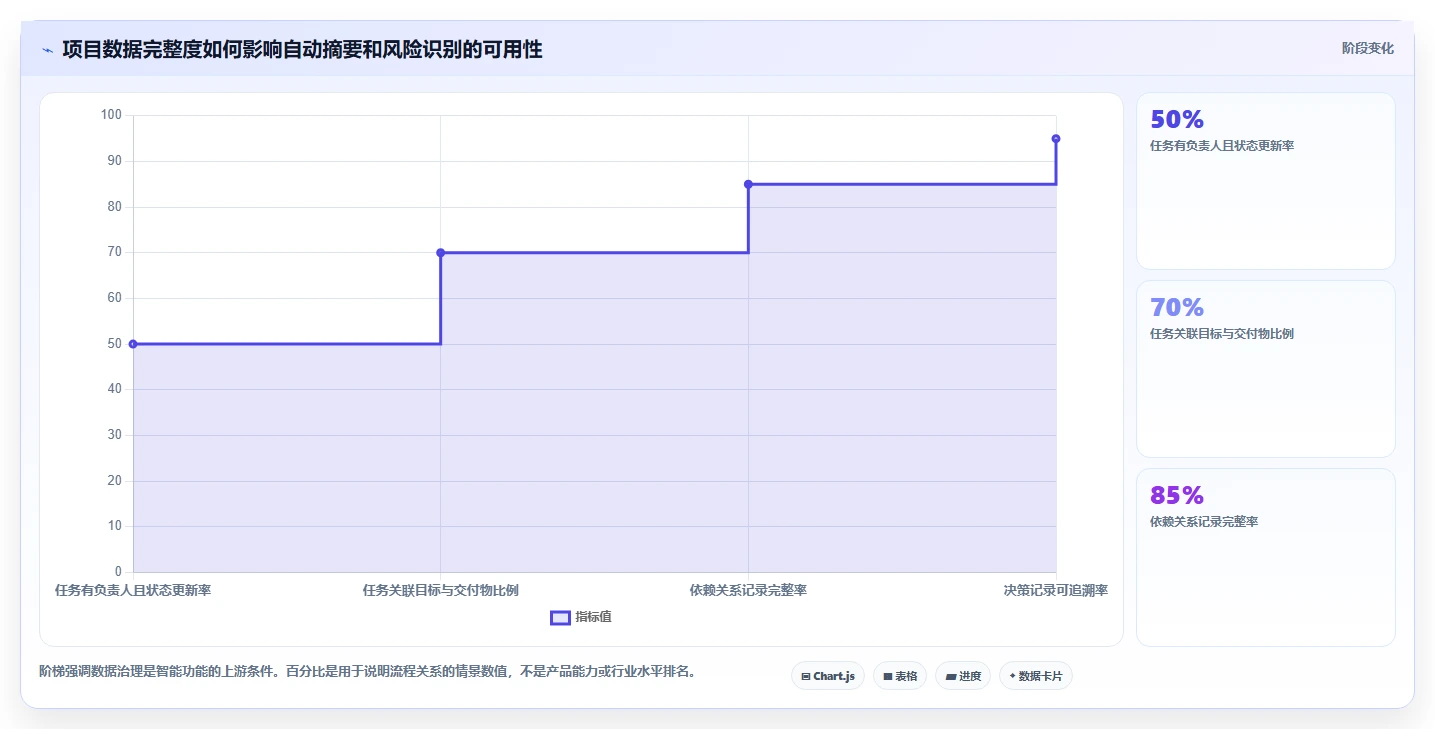Open the 50% metric card
The height and width of the screenshot is (729, 1435).
(x=1265, y=181)
